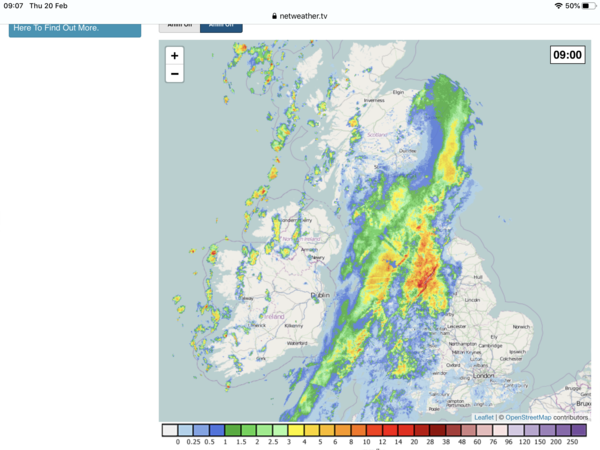Tap the Ipswich label on the map

tap(517, 352)
